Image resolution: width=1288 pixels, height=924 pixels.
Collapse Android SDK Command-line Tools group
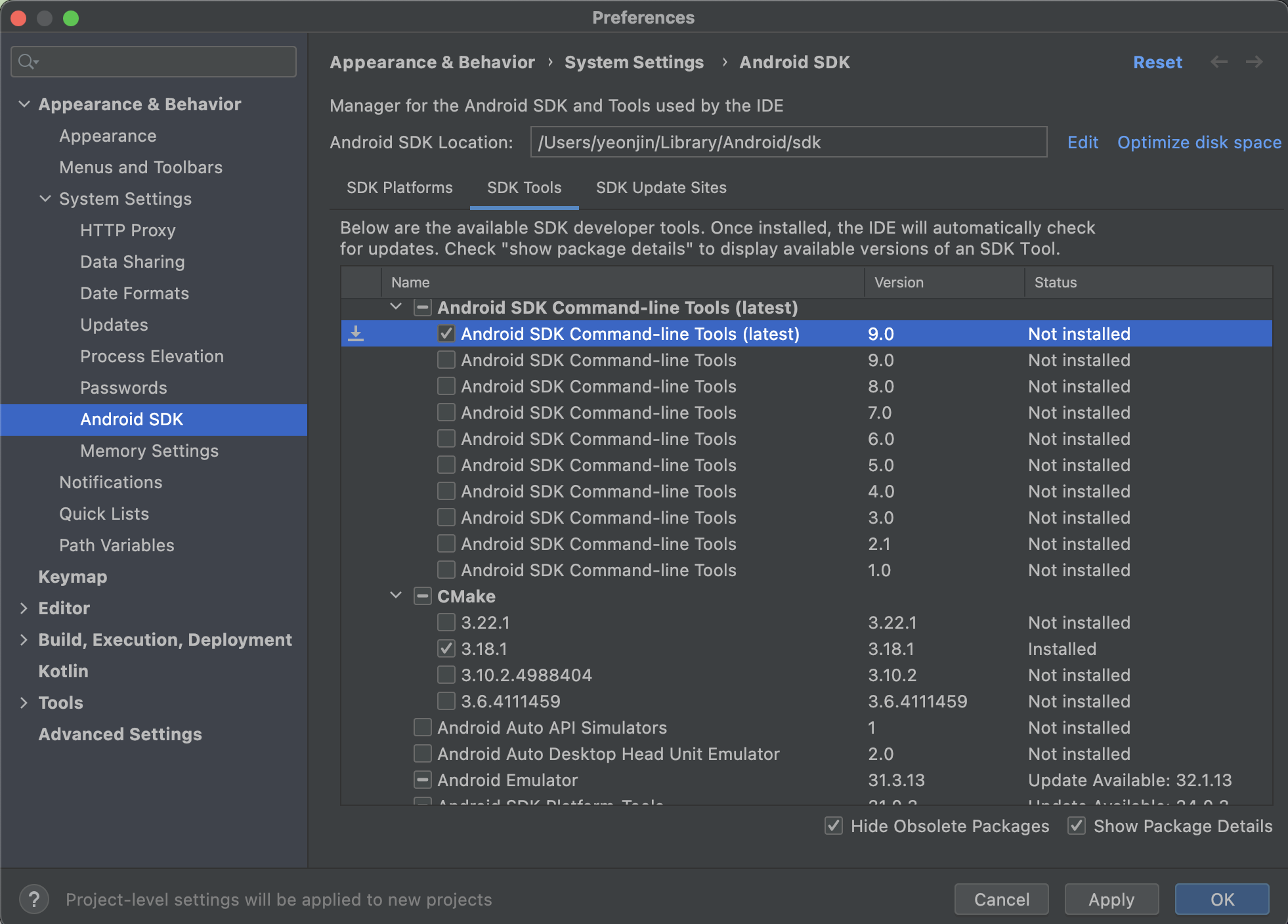(x=396, y=306)
